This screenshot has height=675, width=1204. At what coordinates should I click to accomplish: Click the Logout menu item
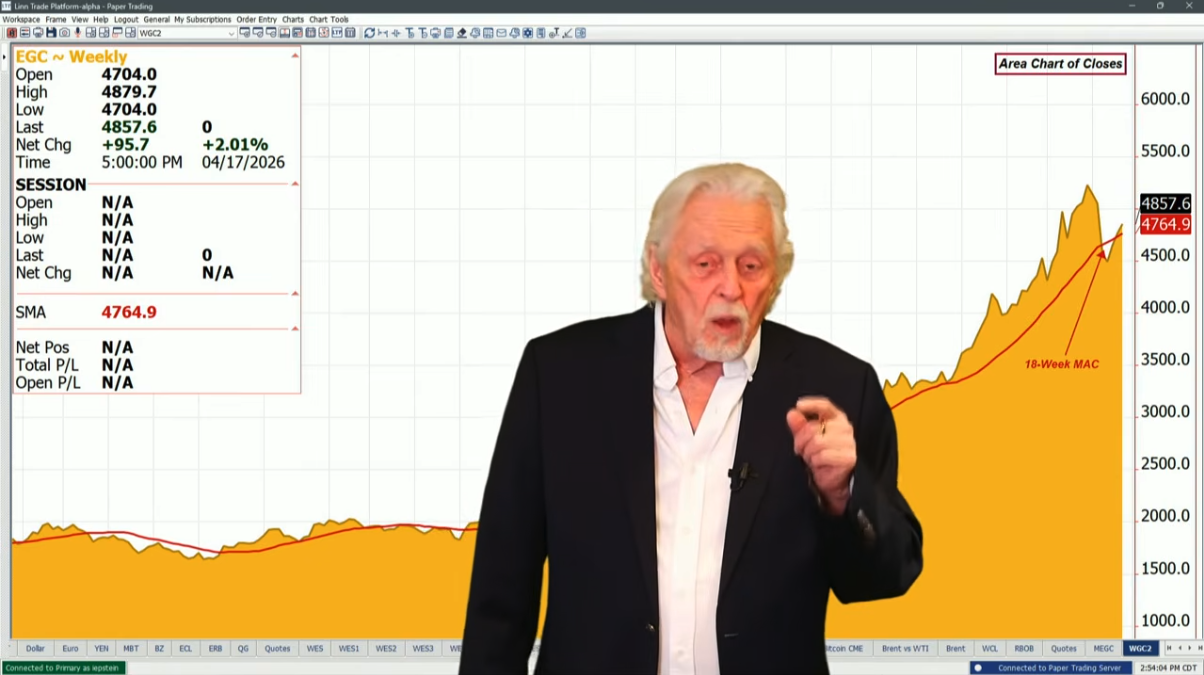click(126, 20)
